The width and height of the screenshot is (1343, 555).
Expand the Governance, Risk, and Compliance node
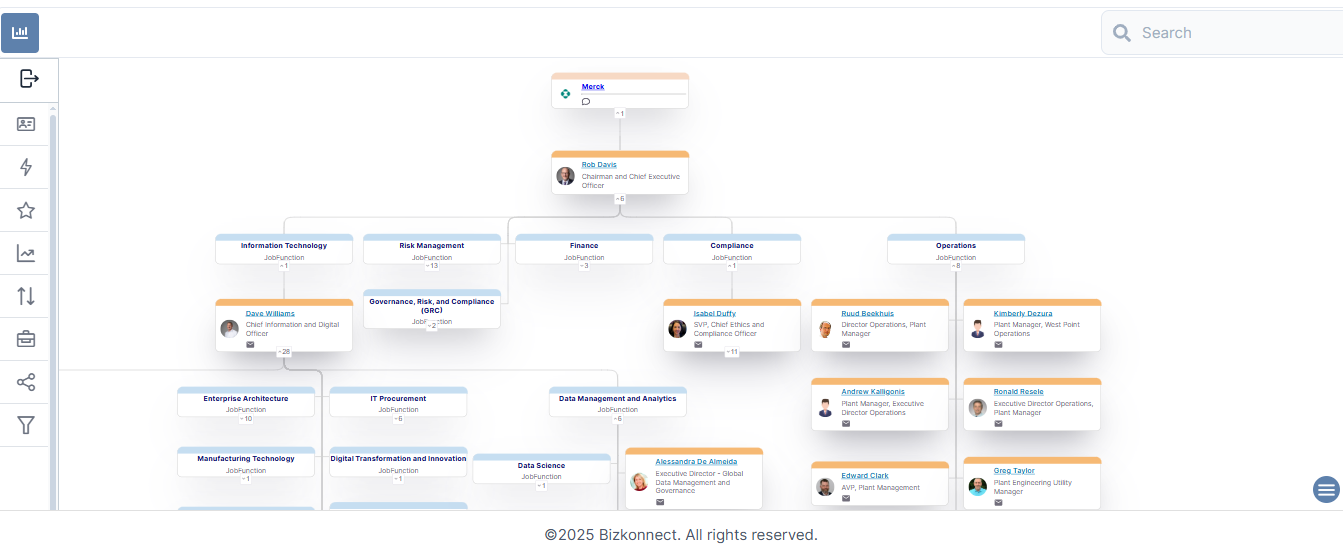pos(432,326)
